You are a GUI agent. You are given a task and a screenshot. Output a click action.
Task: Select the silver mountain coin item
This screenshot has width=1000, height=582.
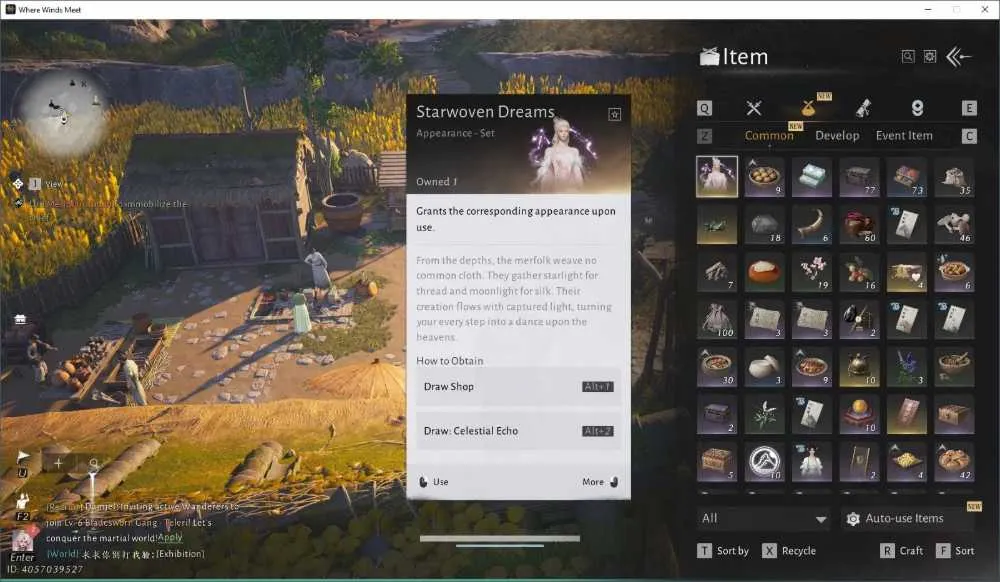click(x=764, y=461)
